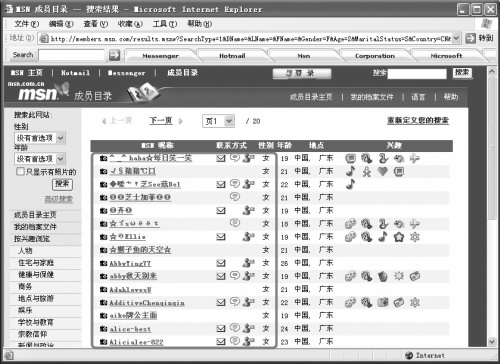Click the camera icon beside alice-best

pos(104,329)
